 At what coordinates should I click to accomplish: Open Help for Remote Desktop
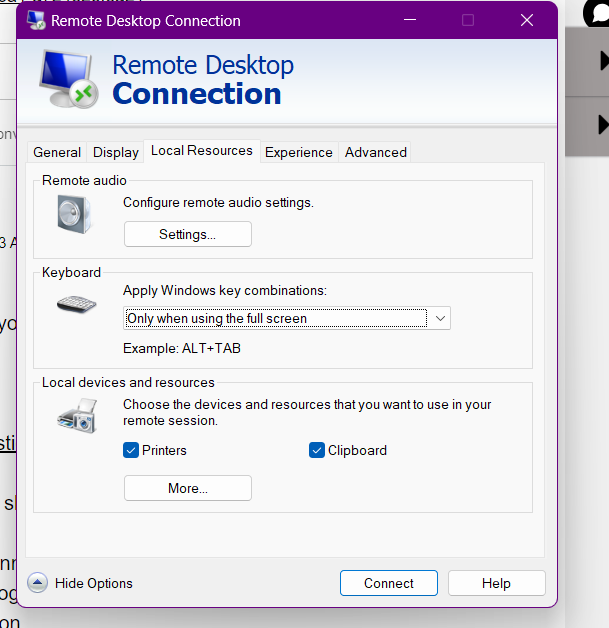[x=496, y=583]
